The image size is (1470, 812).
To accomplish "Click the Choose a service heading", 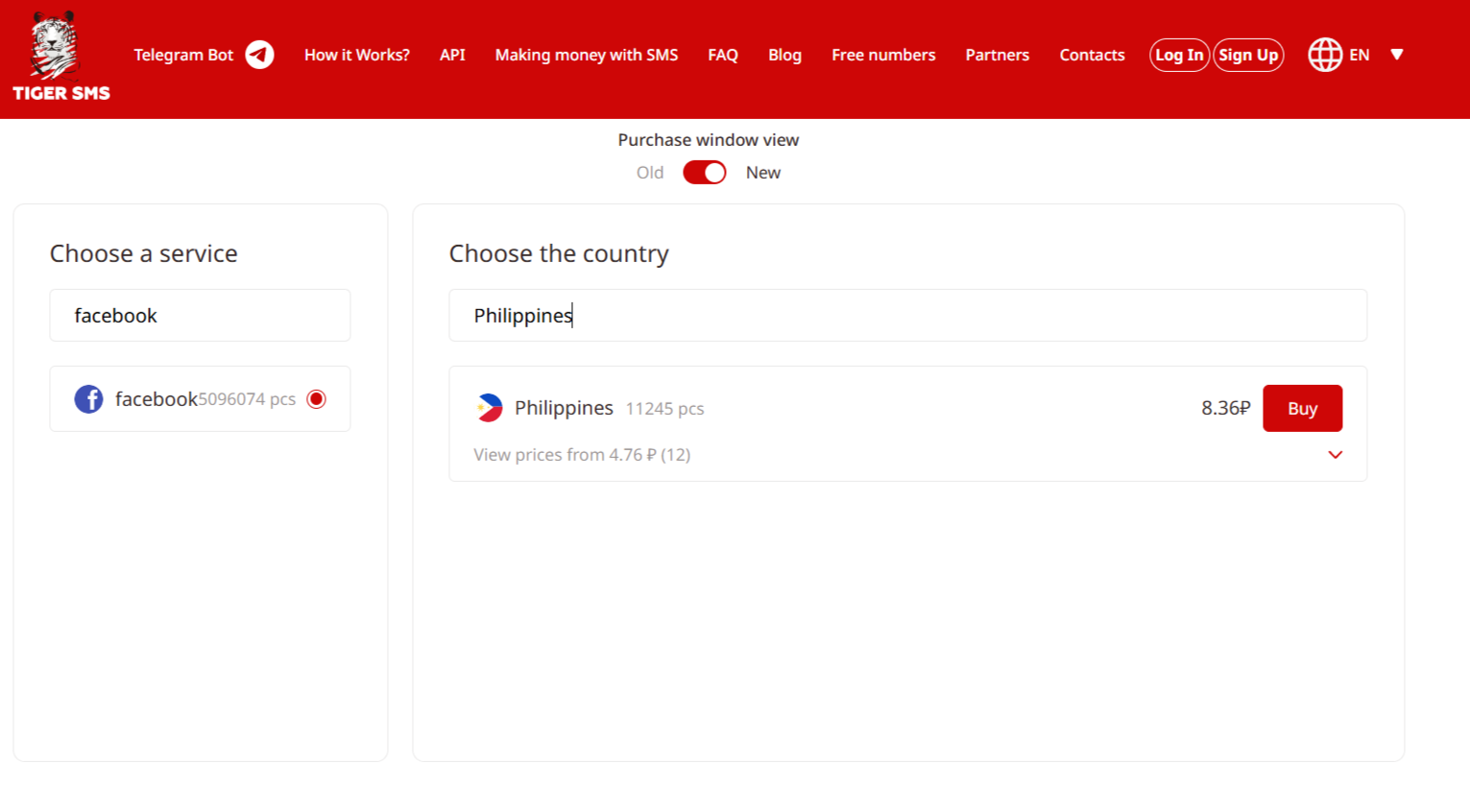I will [x=144, y=253].
